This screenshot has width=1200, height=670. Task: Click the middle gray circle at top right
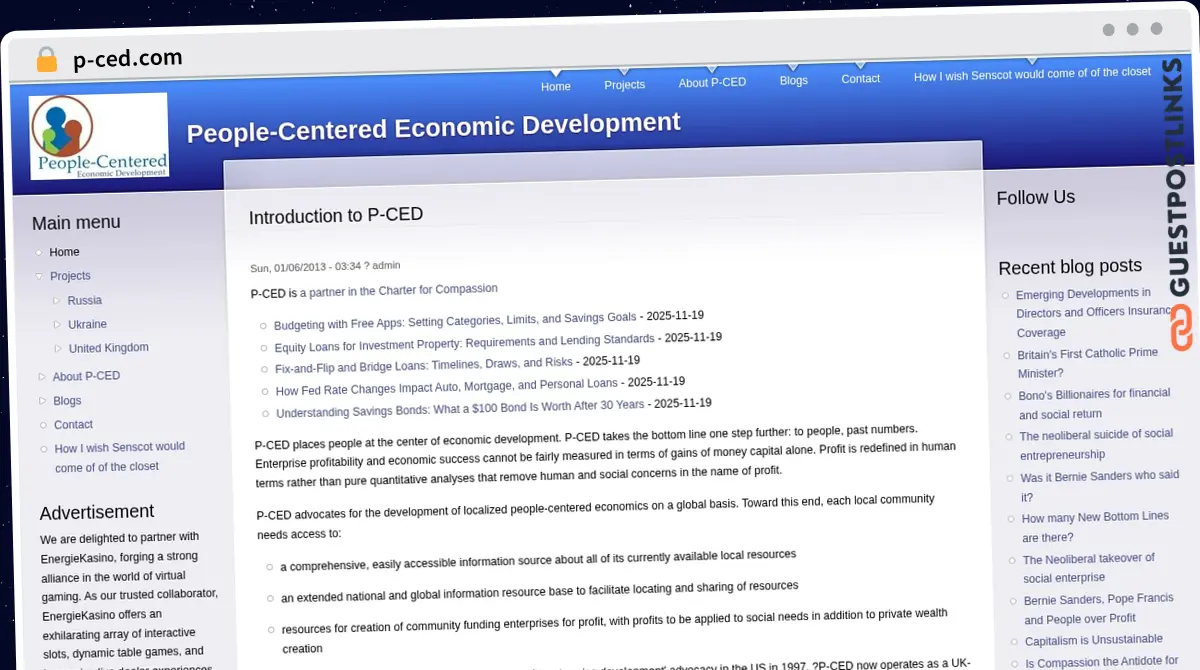[1133, 30]
